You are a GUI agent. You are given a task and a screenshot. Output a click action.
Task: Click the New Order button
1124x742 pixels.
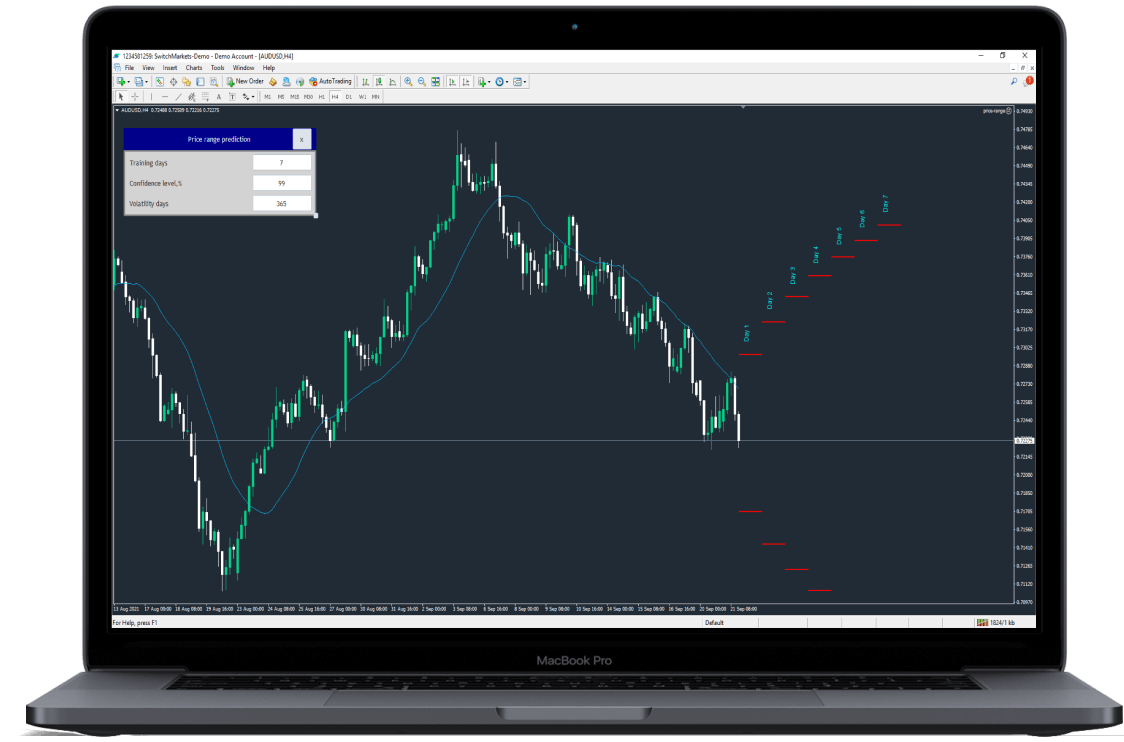[x=245, y=82]
